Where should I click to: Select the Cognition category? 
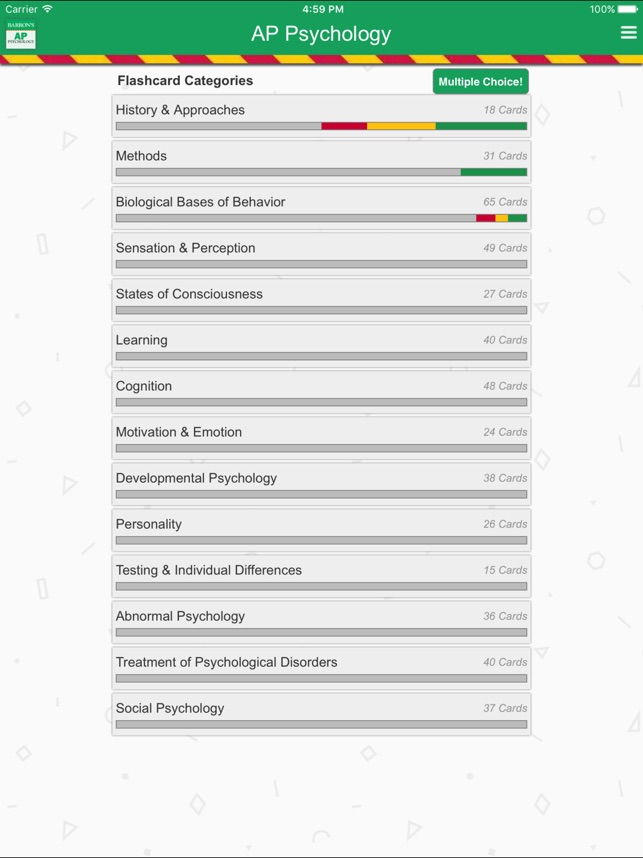pyautogui.click(x=321, y=392)
